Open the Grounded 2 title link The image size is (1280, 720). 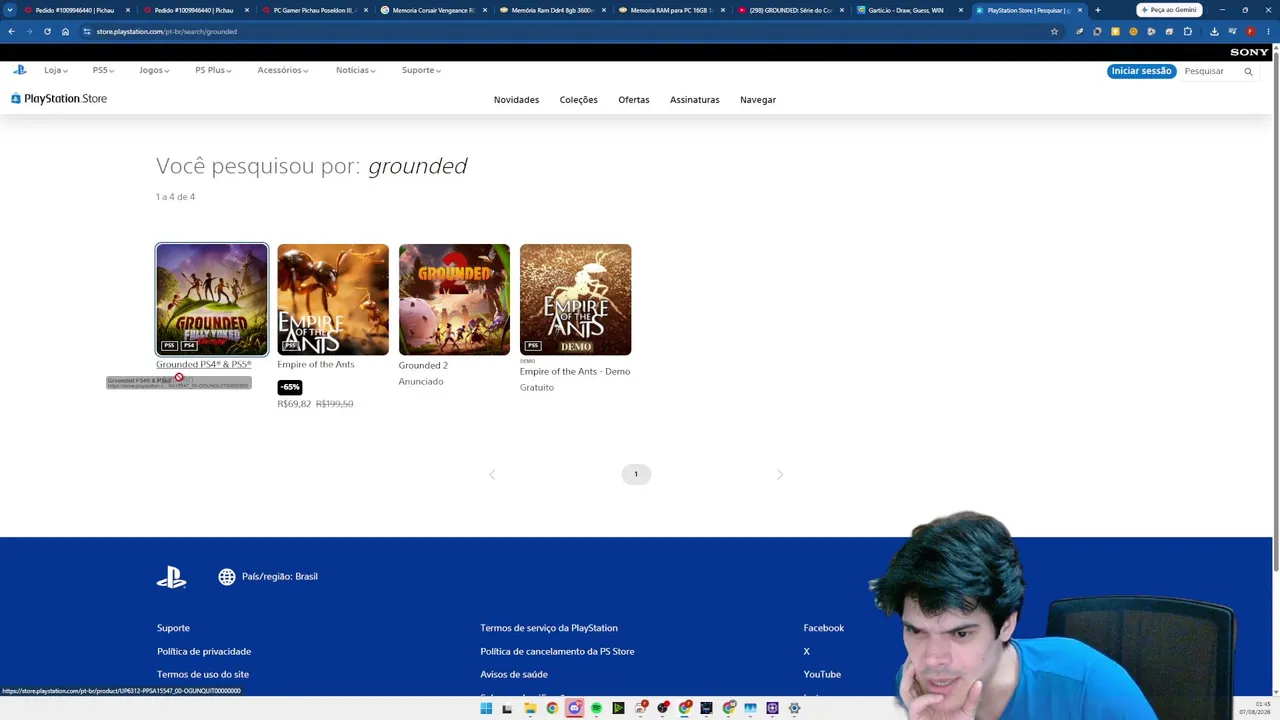[423, 365]
